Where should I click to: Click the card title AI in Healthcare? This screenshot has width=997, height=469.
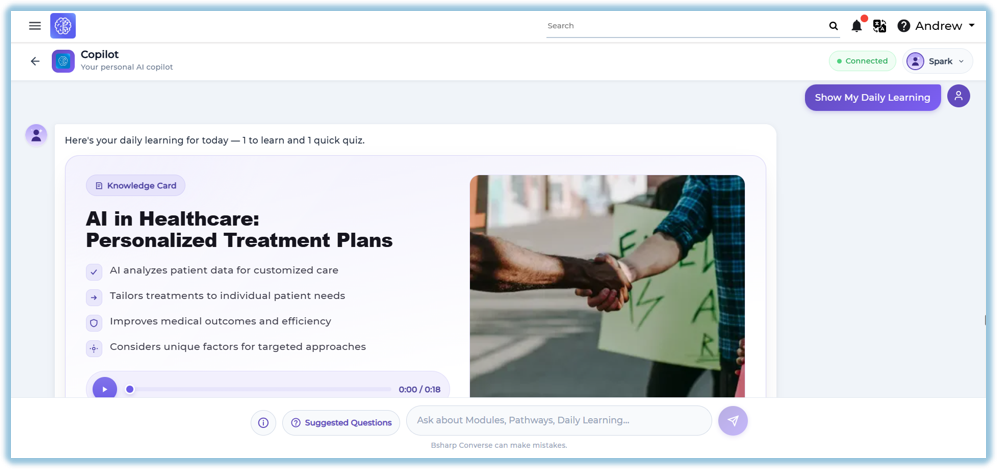coord(239,229)
